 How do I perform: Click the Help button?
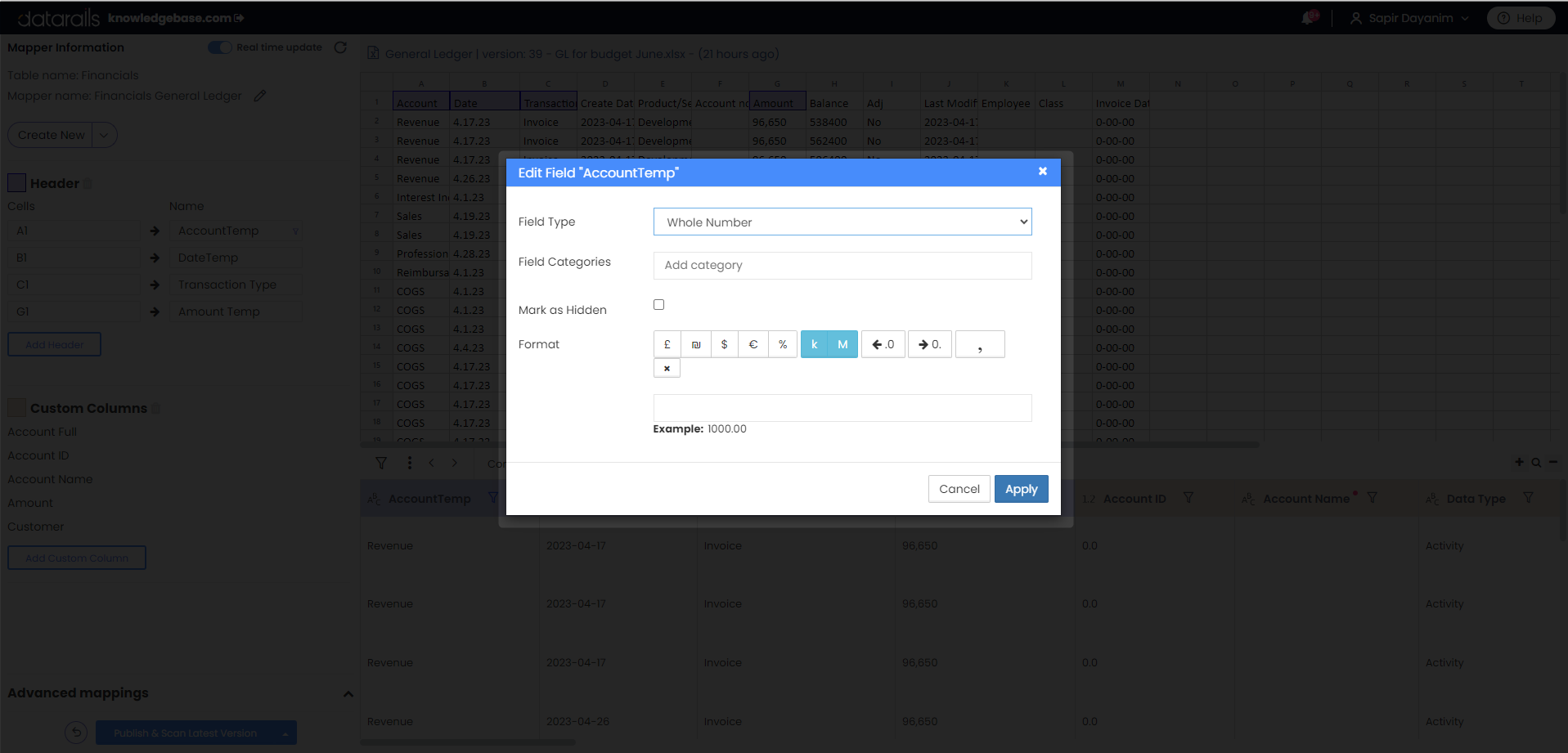pyautogui.click(x=1521, y=18)
